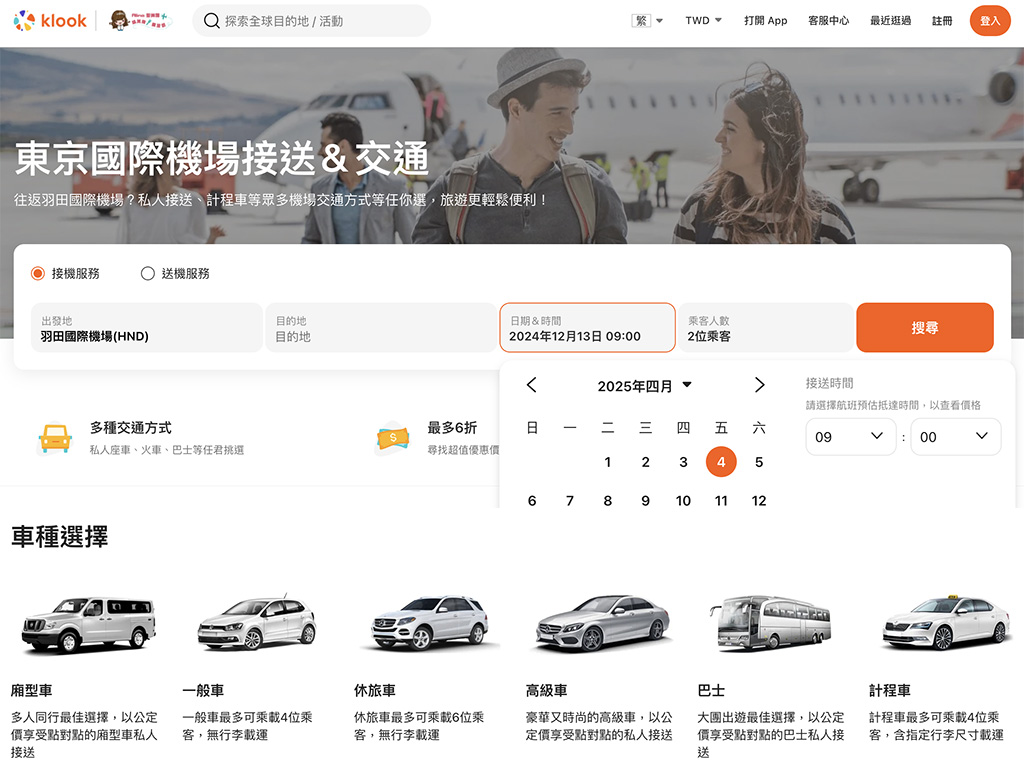
Task: Select date 9 in calendar
Action: [645, 501]
